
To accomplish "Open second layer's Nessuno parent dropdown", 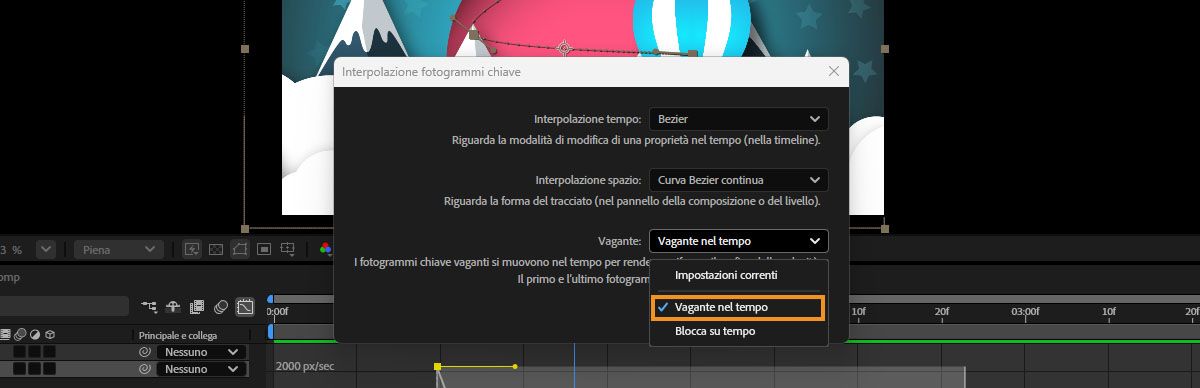I will [x=201, y=369].
